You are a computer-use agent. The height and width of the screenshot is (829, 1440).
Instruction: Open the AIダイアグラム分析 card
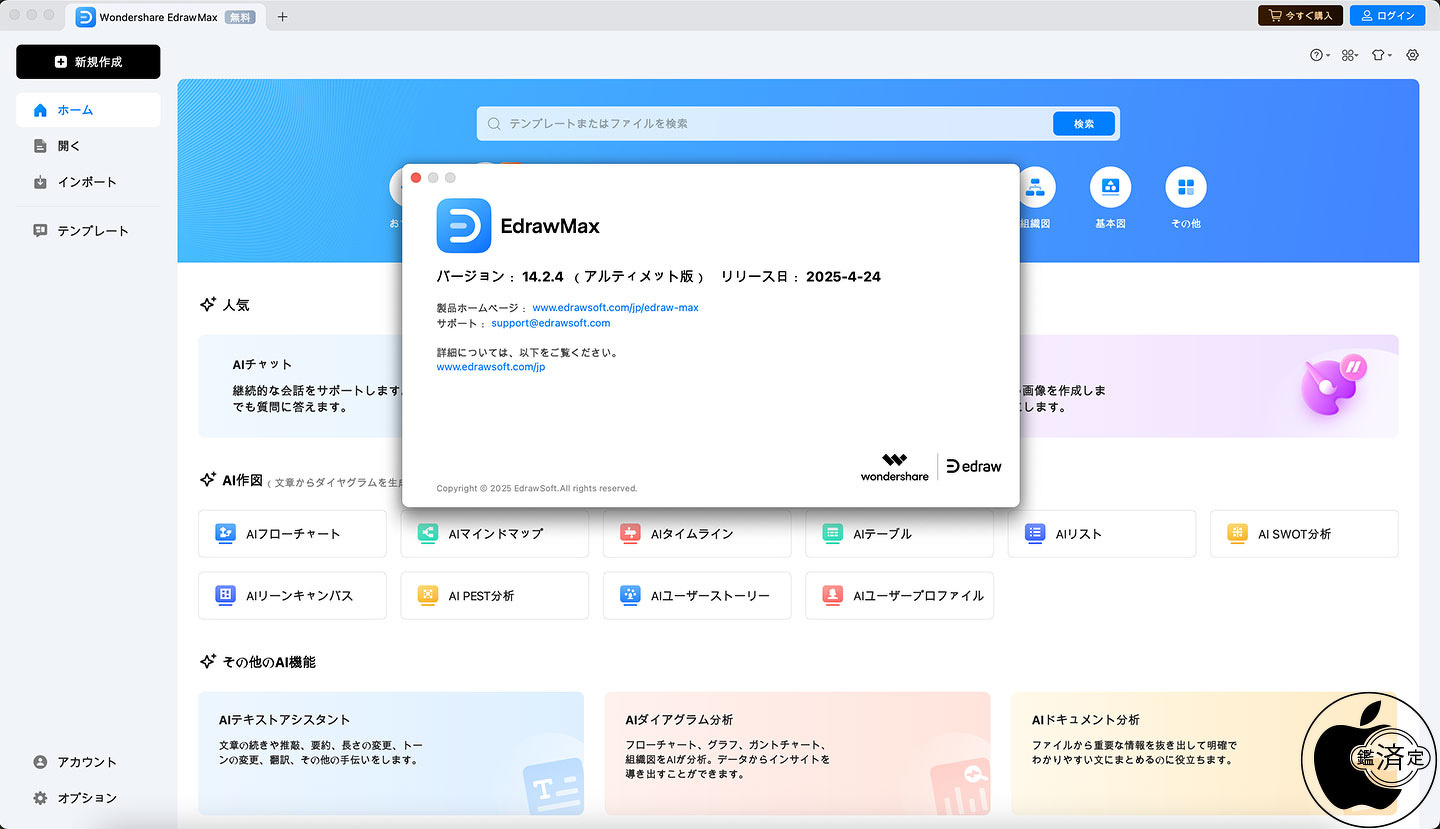click(x=797, y=753)
